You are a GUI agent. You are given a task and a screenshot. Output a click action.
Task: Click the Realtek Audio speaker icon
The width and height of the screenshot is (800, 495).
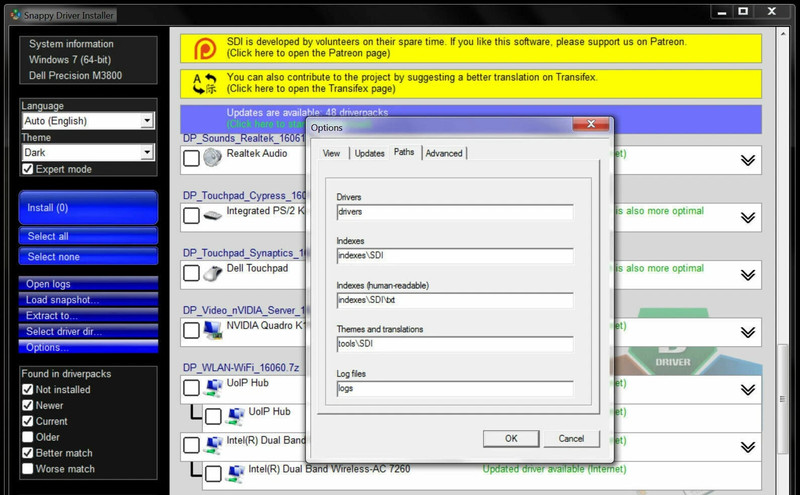[212, 158]
